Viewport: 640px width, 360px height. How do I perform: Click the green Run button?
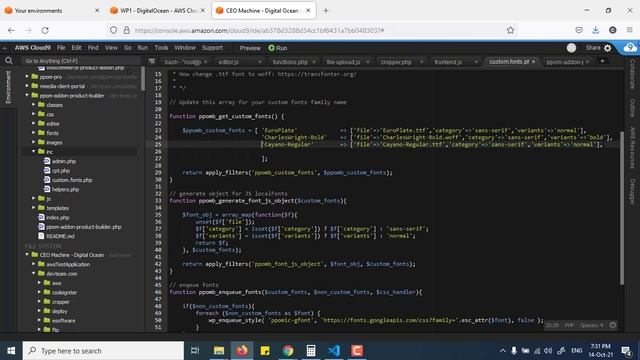(x=278, y=48)
